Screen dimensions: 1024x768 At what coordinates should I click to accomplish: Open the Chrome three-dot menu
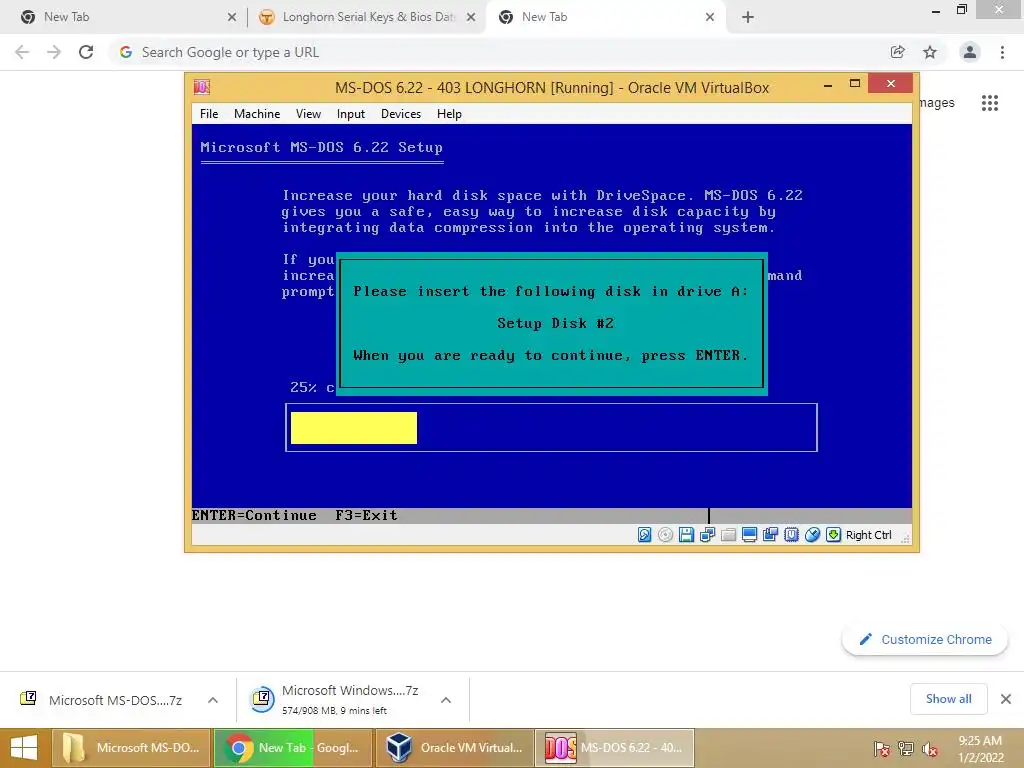1002,52
